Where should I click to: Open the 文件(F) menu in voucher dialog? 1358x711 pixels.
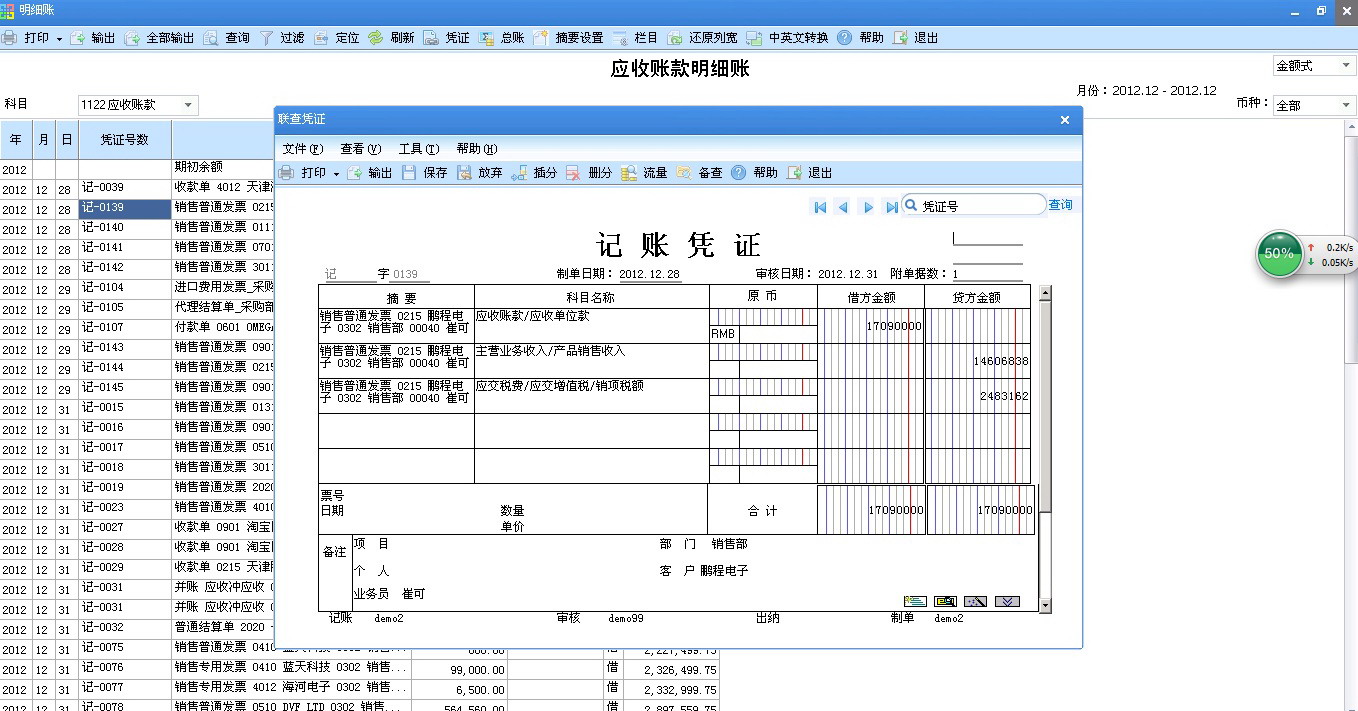click(x=303, y=149)
